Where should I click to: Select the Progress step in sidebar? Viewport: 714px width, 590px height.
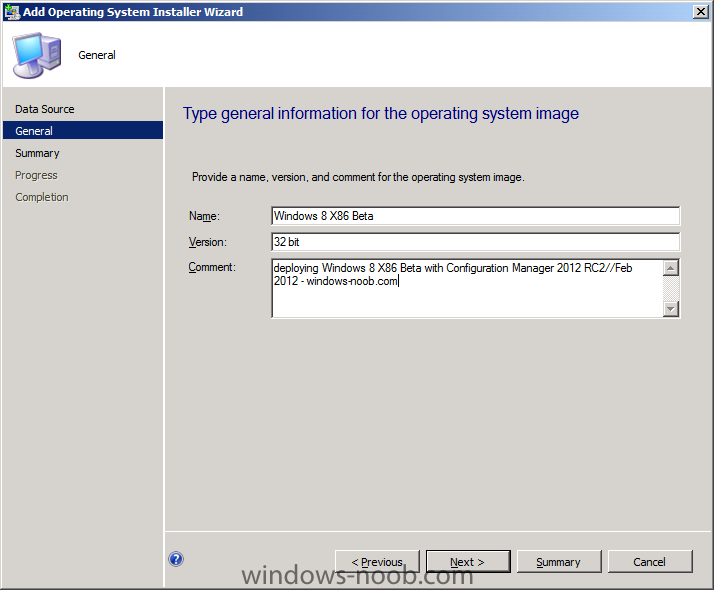(x=36, y=175)
